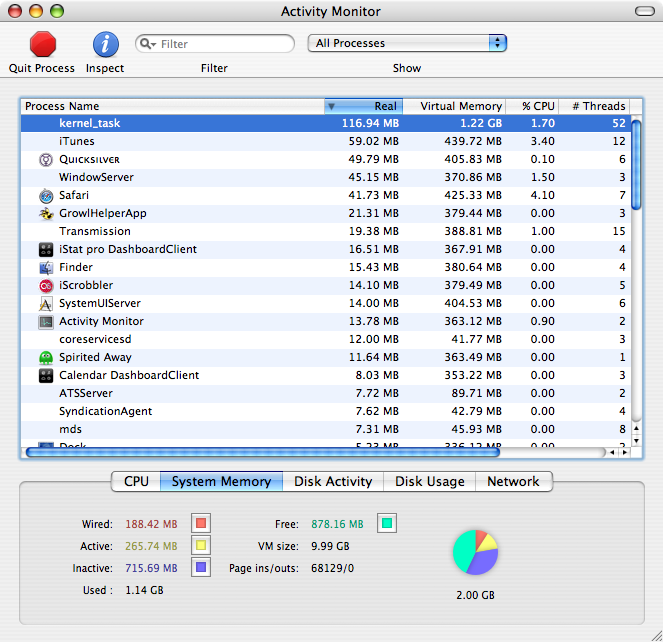The height and width of the screenshot is (642, 663).
Task: Select the coreservicesd process row
Action: (x=326, y=339)
